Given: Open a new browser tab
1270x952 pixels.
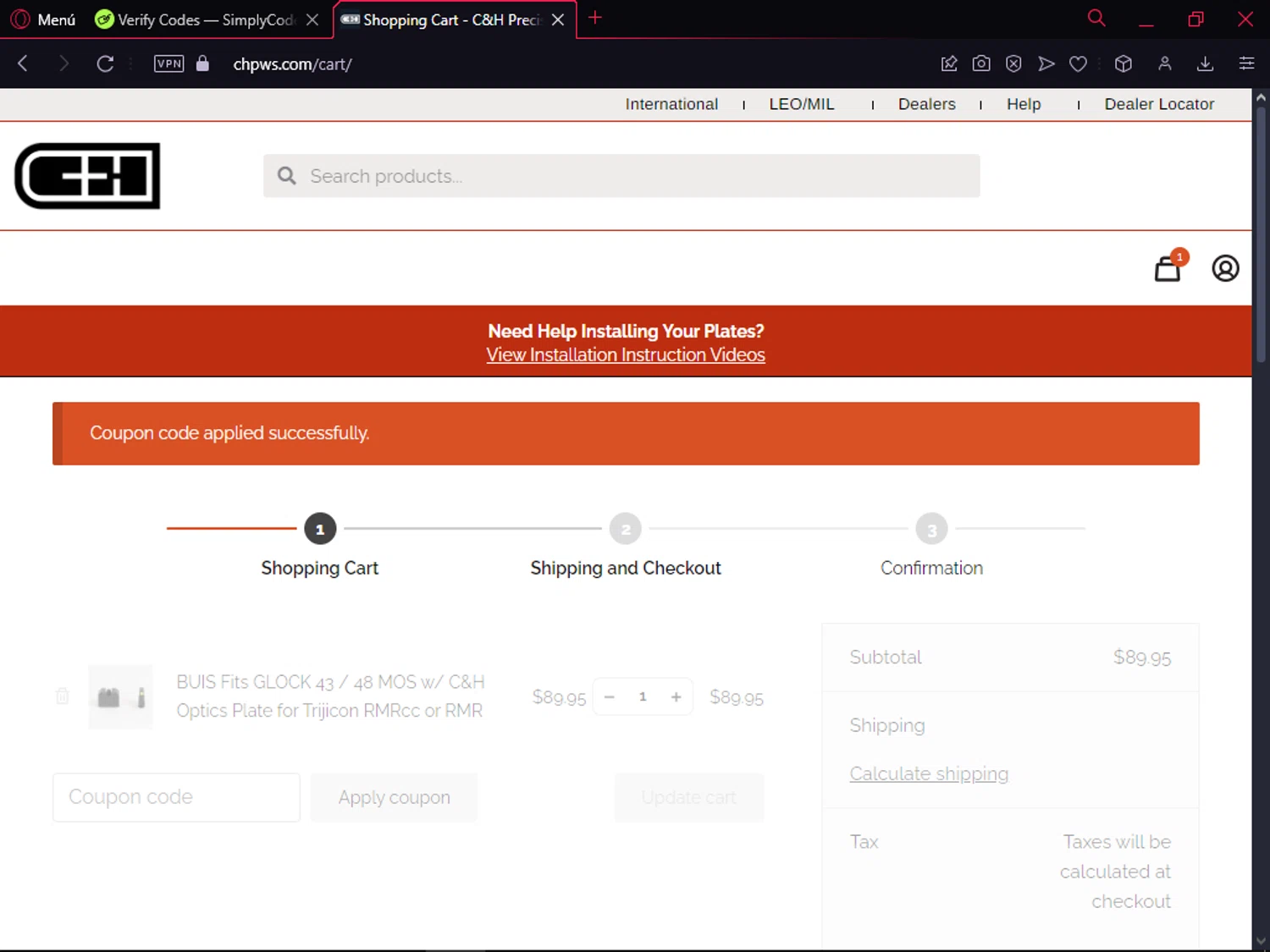Looking at the screenshot, I should tap(595, 18).
